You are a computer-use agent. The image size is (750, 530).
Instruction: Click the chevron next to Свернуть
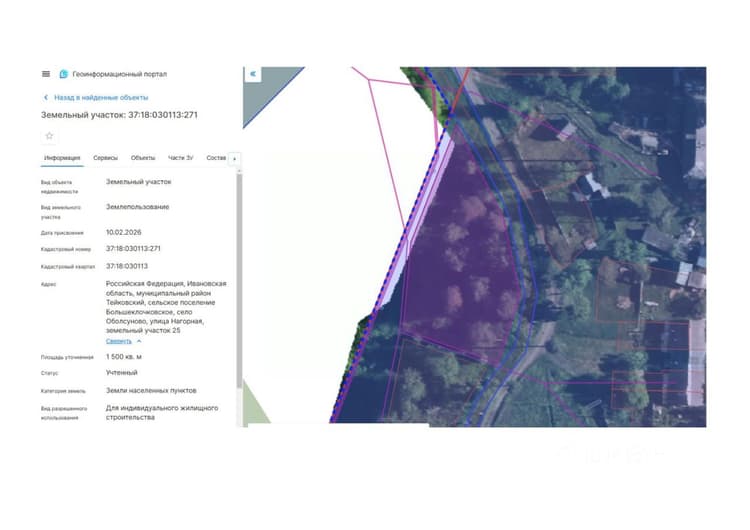tap(139, 341)
